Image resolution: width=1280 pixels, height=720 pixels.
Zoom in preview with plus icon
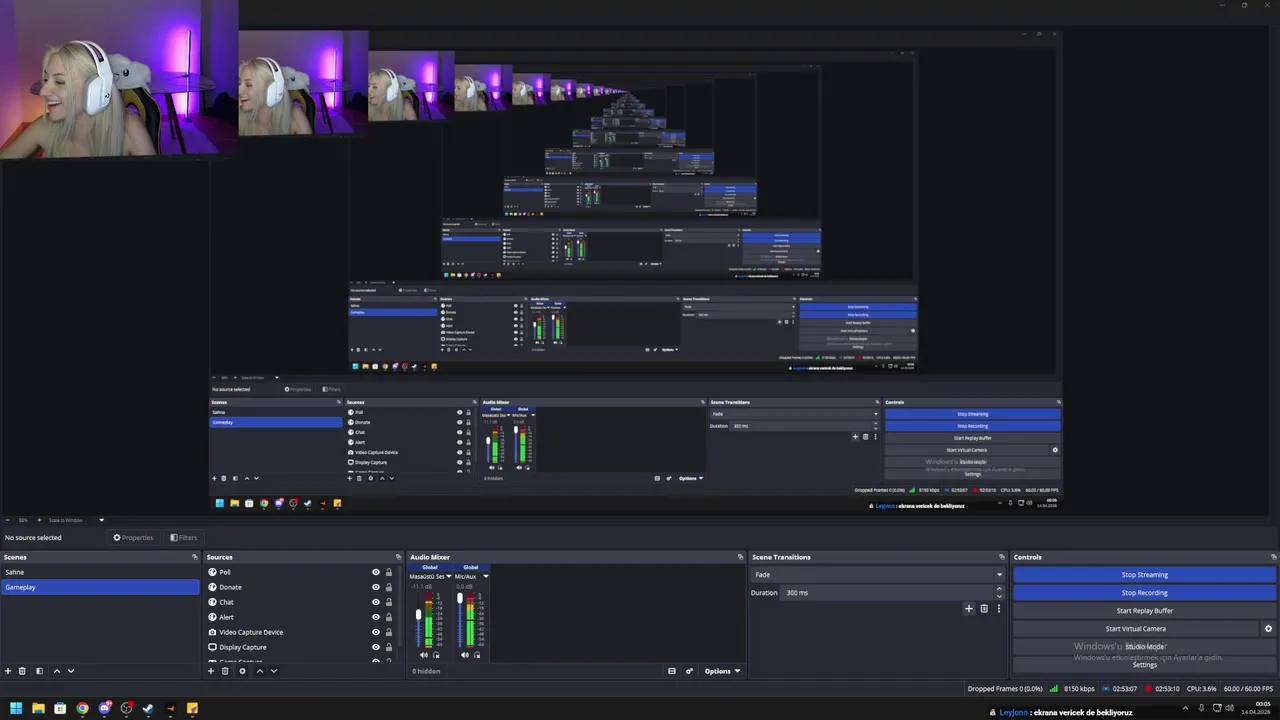click(x=40, y=520)
